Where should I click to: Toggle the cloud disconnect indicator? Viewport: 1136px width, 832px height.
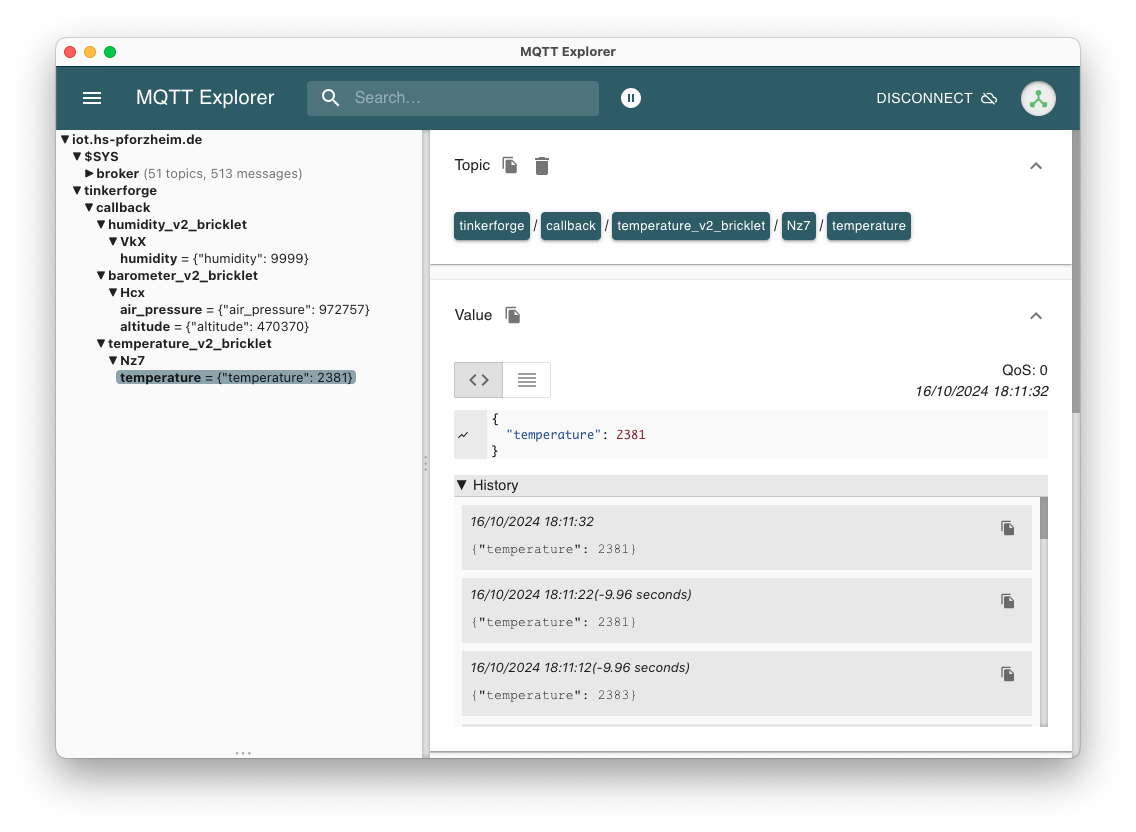[989, 98]
